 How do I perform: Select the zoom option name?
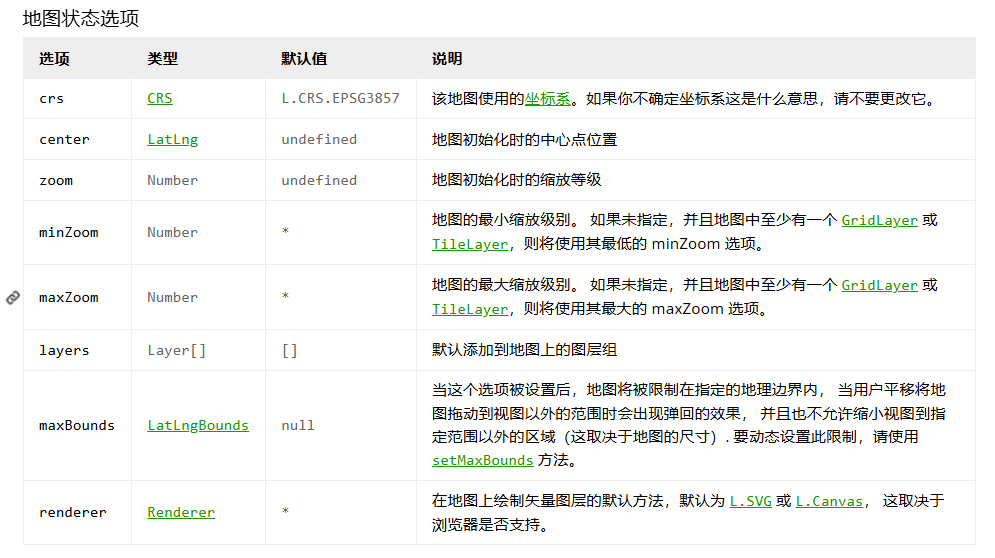(x=56, y=181)
